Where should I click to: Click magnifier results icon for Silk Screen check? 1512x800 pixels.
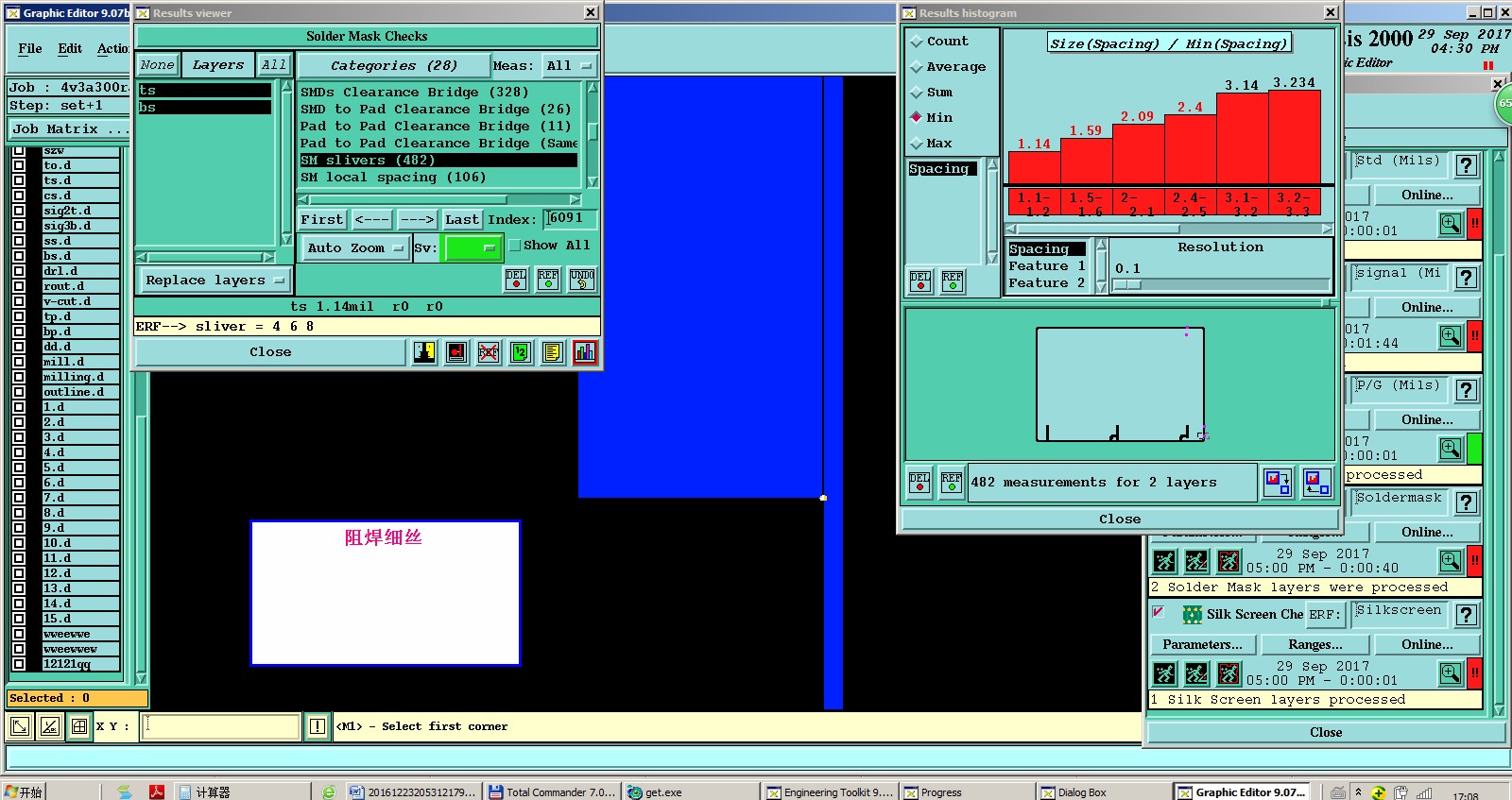pos(1452,672)
